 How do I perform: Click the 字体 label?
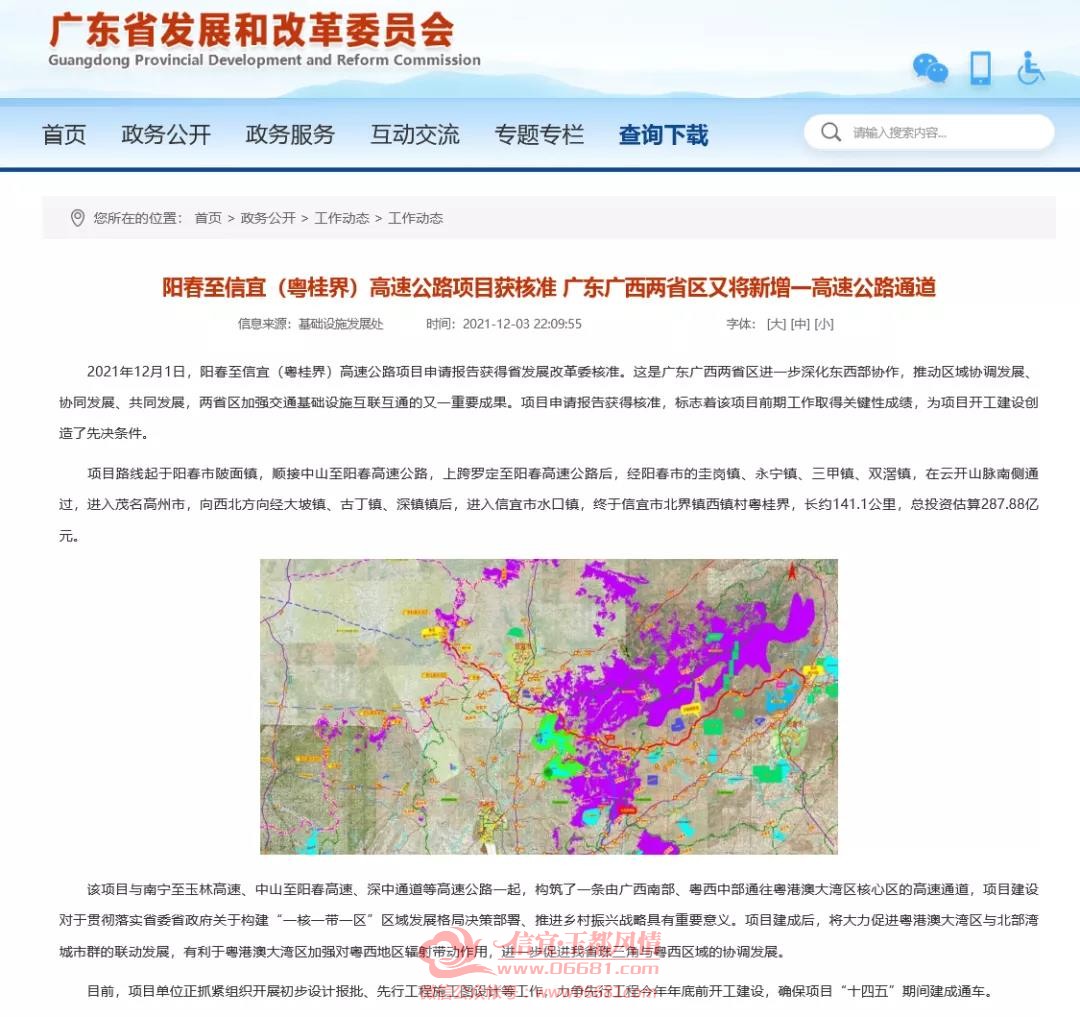[741, 324]
